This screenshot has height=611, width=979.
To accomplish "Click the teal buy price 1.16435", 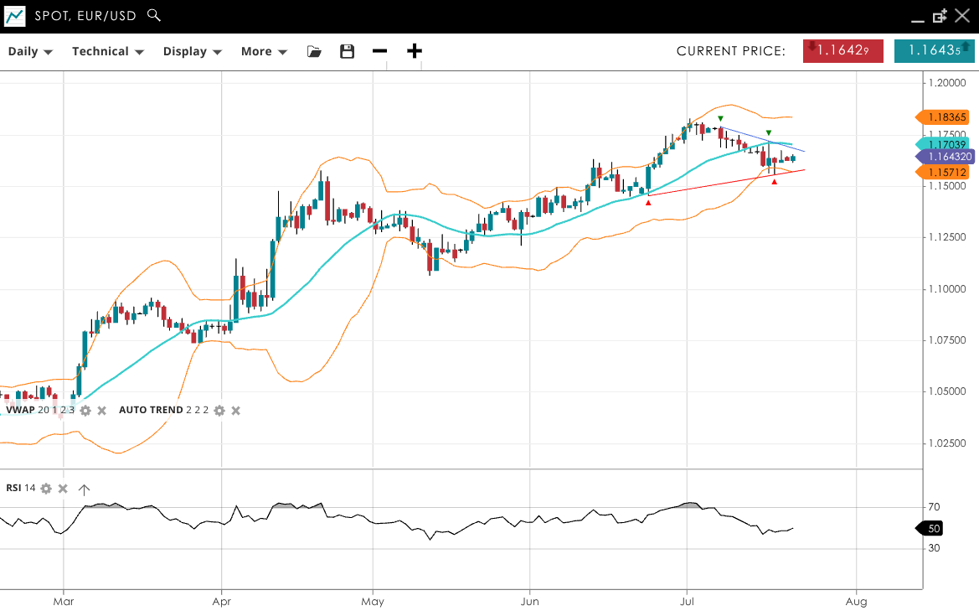I will click(933, 51).
